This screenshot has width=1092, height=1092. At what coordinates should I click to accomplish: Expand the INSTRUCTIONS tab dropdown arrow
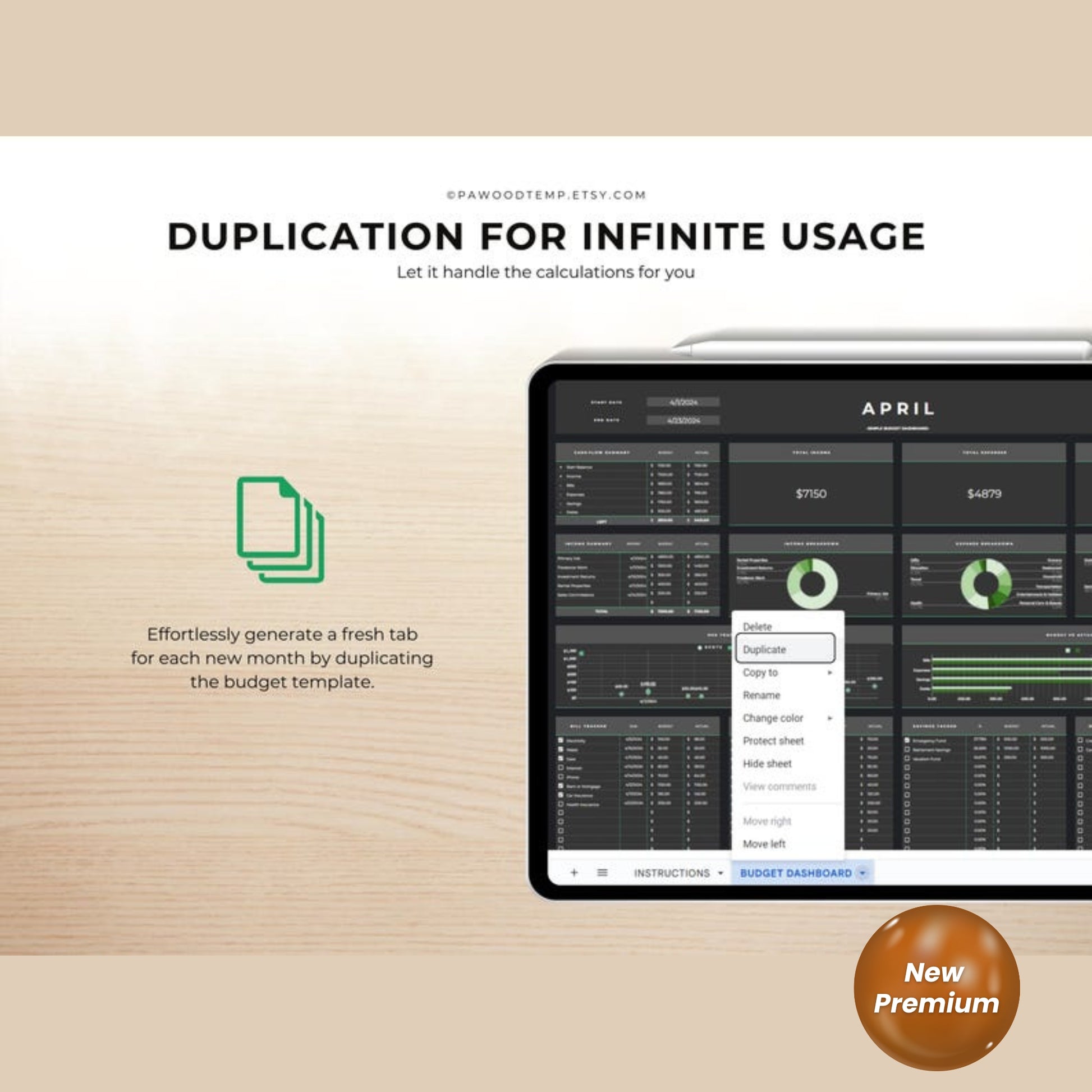tap(721, 873)
